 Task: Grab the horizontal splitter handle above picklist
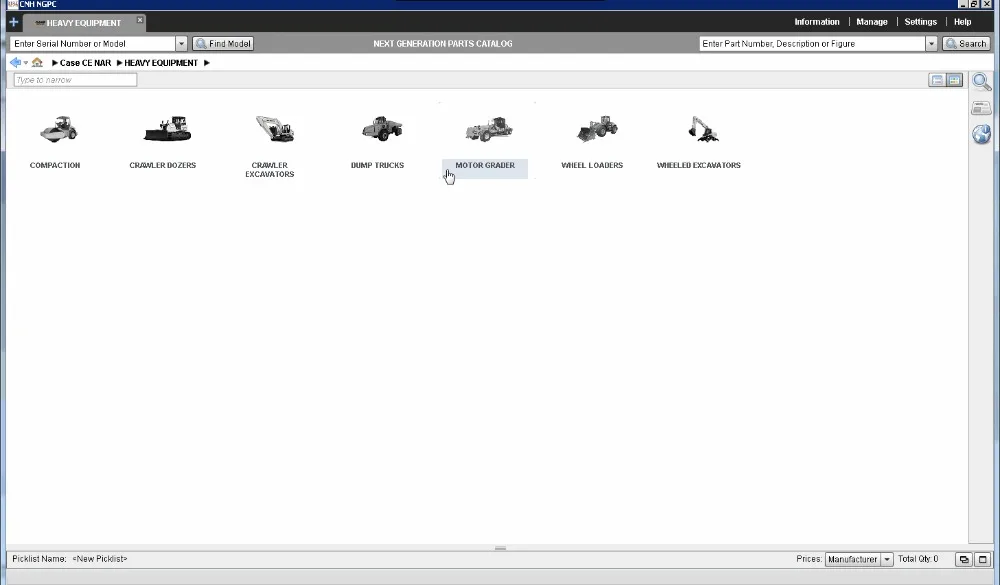(x=500, y=548)
